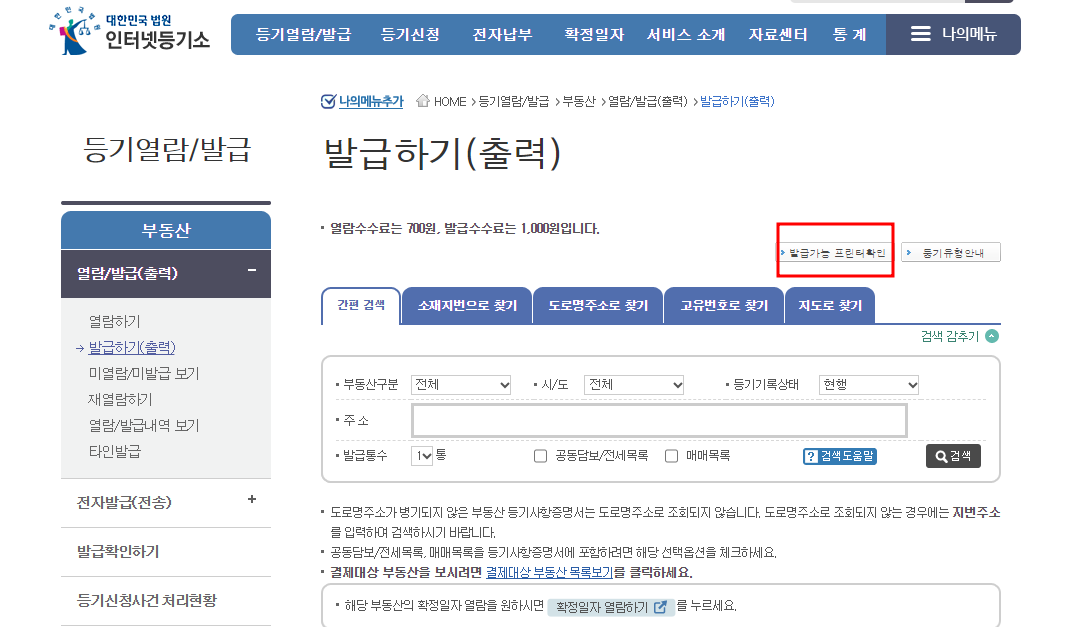Open 등기신청 top menu
The image size is (1070, 627).
[x=410, y=34]
